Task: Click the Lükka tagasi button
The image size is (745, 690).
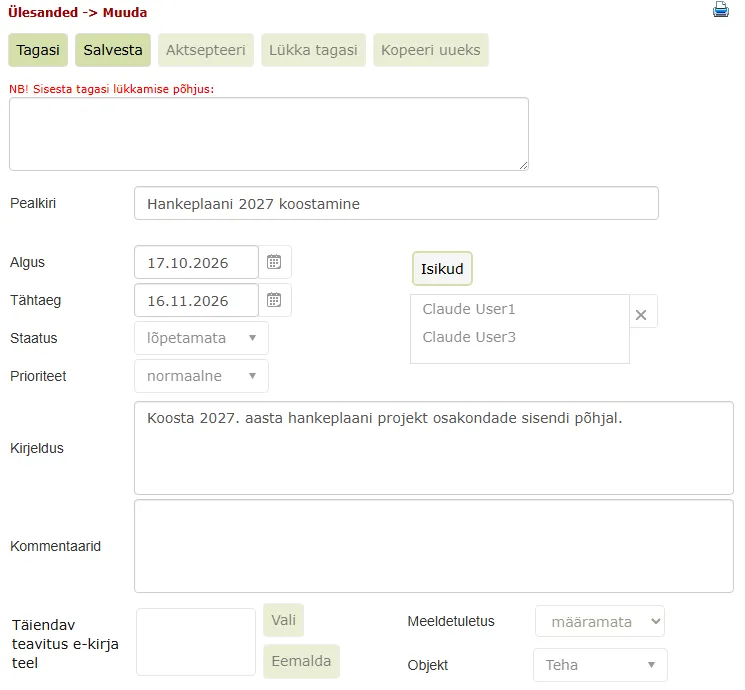Action: [x=313, y=50]
